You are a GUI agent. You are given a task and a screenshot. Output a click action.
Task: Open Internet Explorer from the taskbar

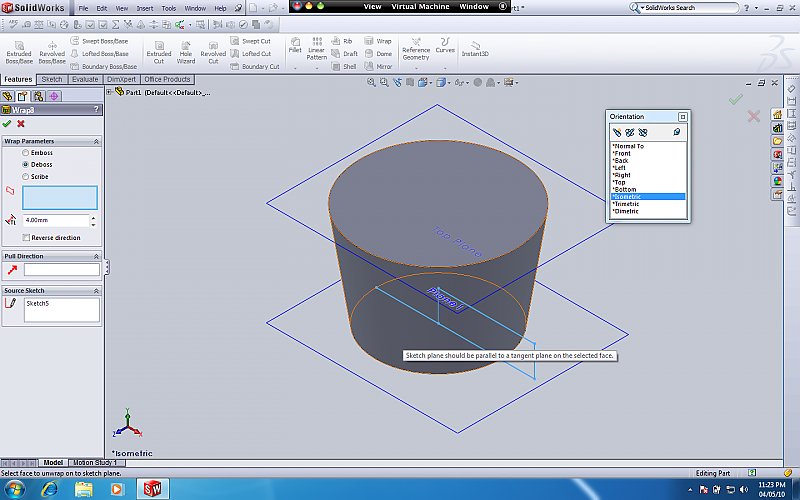[49, 489]
